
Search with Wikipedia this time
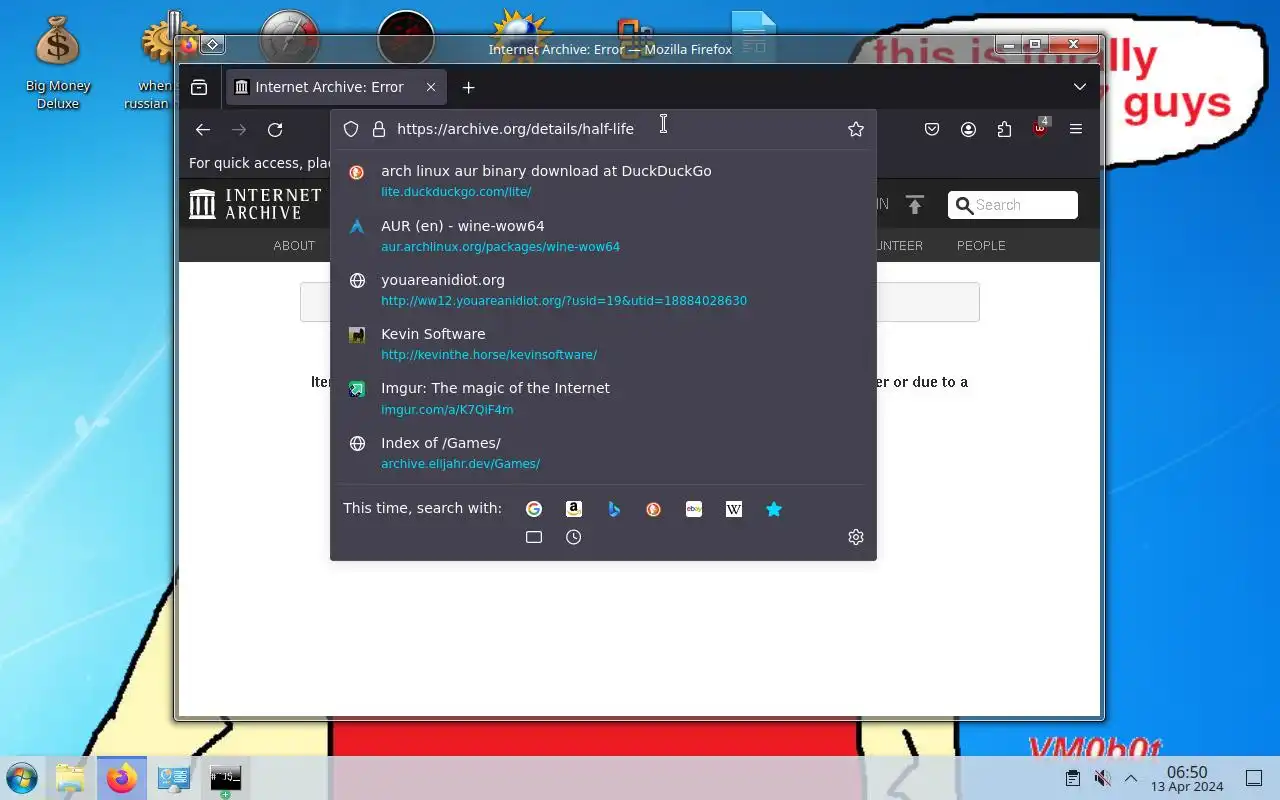click(734, 509)
